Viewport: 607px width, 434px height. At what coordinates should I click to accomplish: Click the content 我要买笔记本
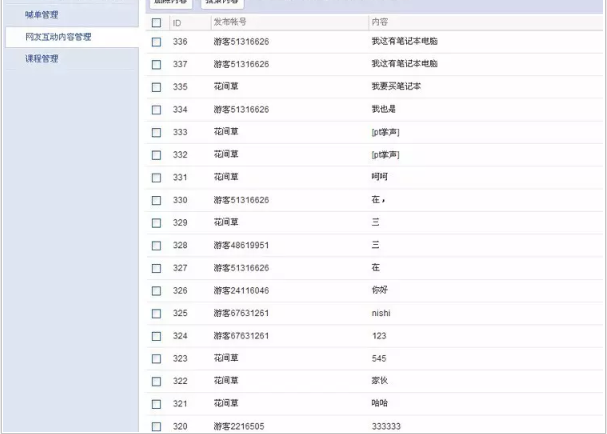coord(396,86)
